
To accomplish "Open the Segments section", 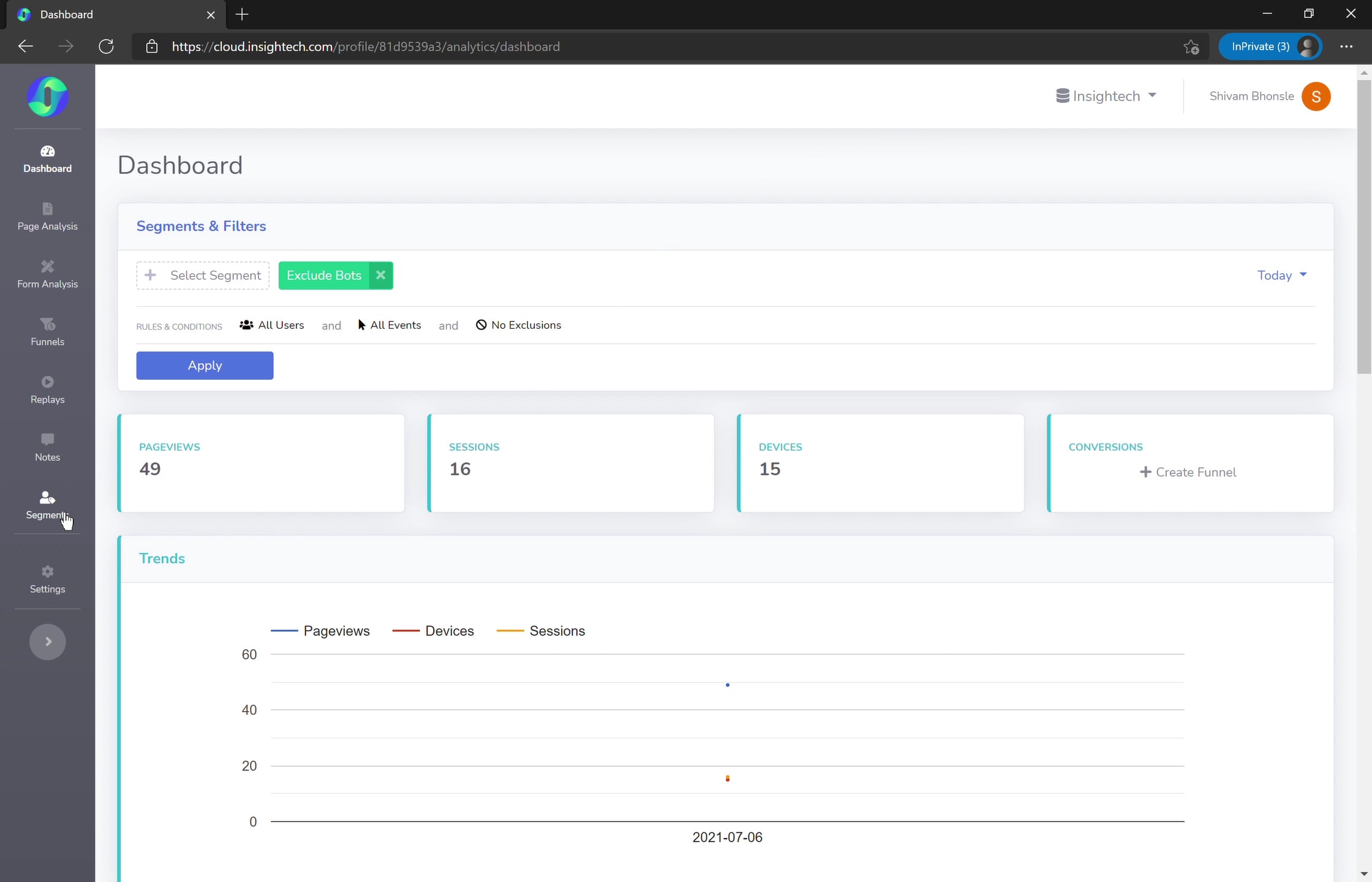I will click(x=47, y=506).
